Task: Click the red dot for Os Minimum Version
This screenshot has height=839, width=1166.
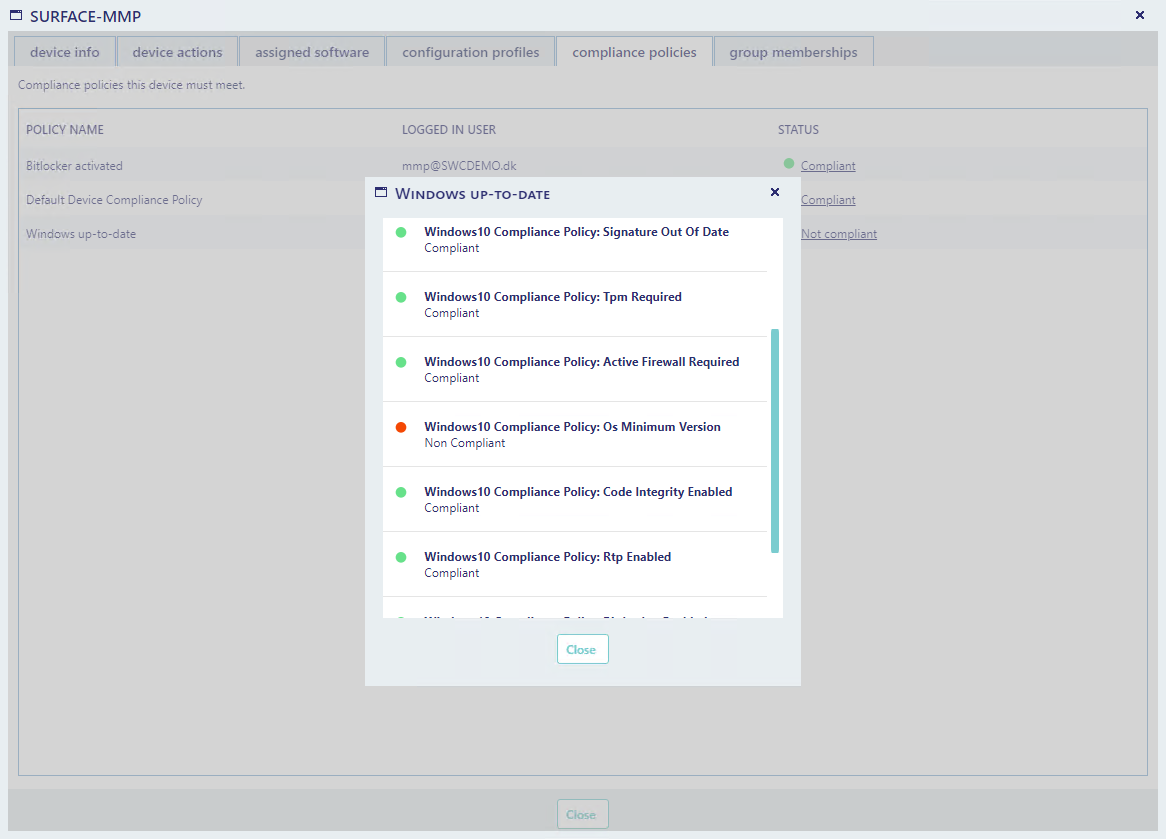Action: point(401,427)
